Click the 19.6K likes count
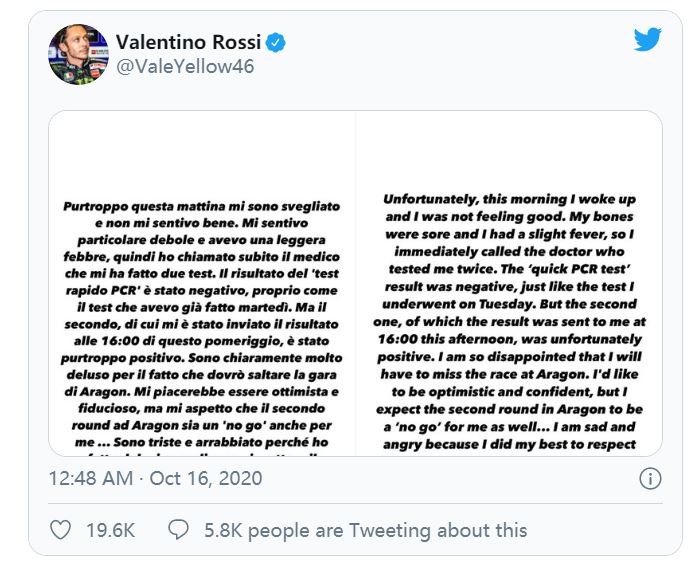Screen dimensions: 697x566 [x=110, y=529]
